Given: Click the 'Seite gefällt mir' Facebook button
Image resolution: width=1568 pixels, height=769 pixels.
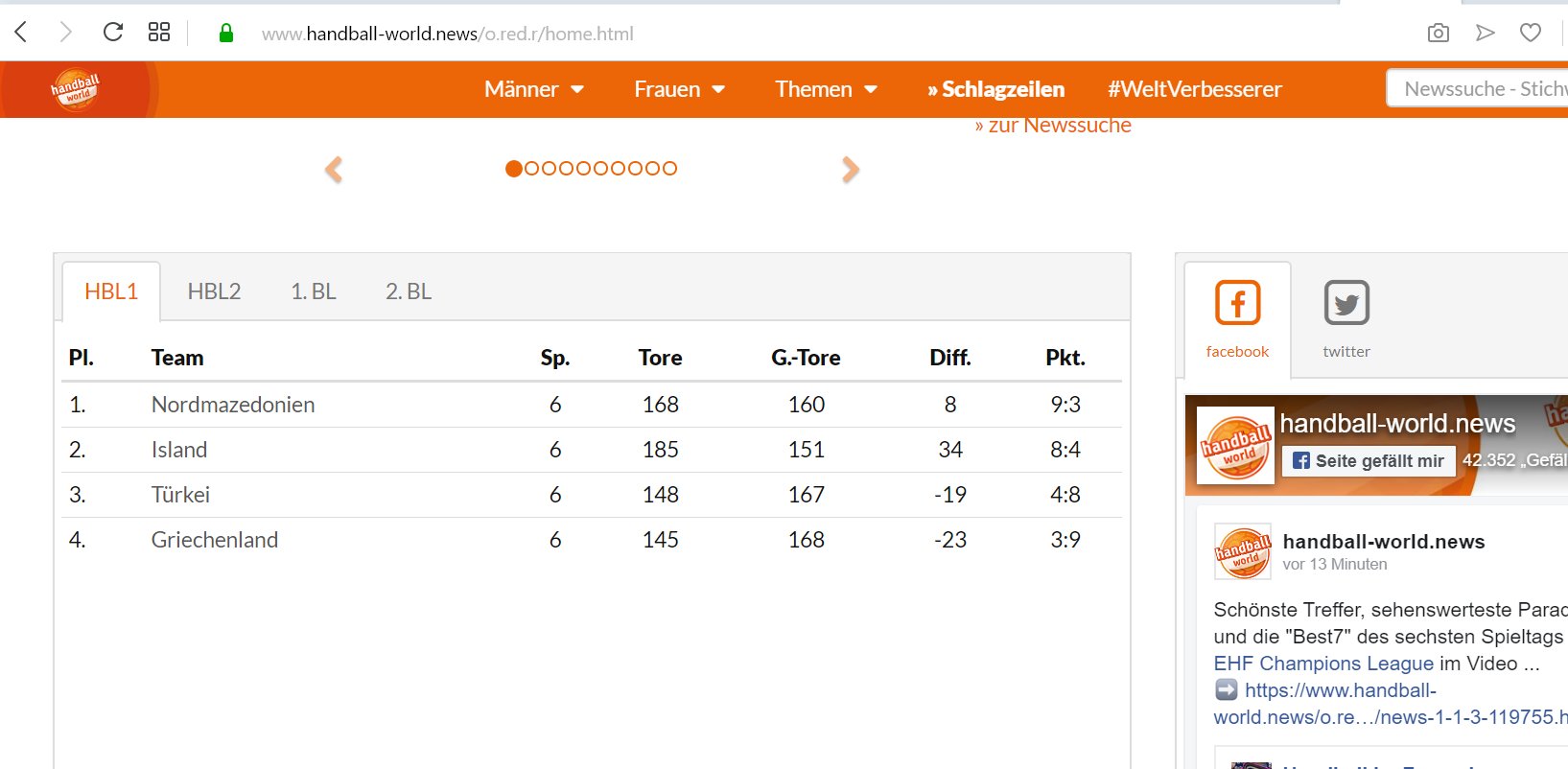Looking at the screenshot, I should point(1369,461).
